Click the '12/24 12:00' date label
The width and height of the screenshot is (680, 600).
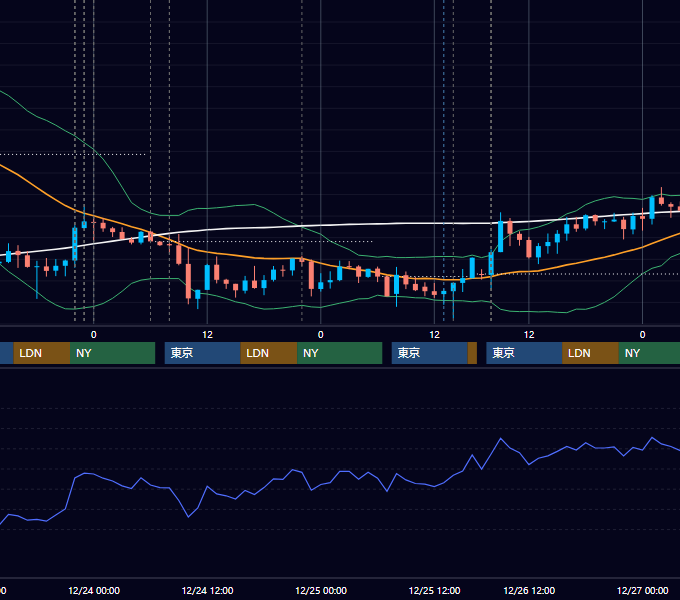point(207,590)
